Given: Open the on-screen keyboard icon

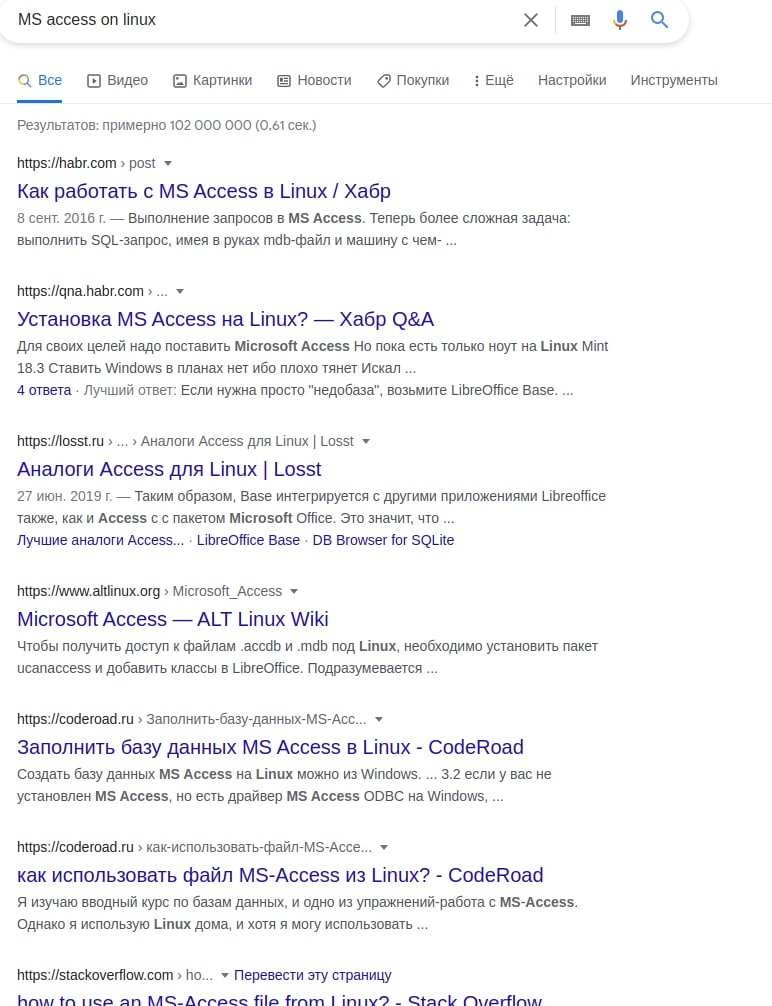Looking at the screenshot, I should click(x=580, y=21).
